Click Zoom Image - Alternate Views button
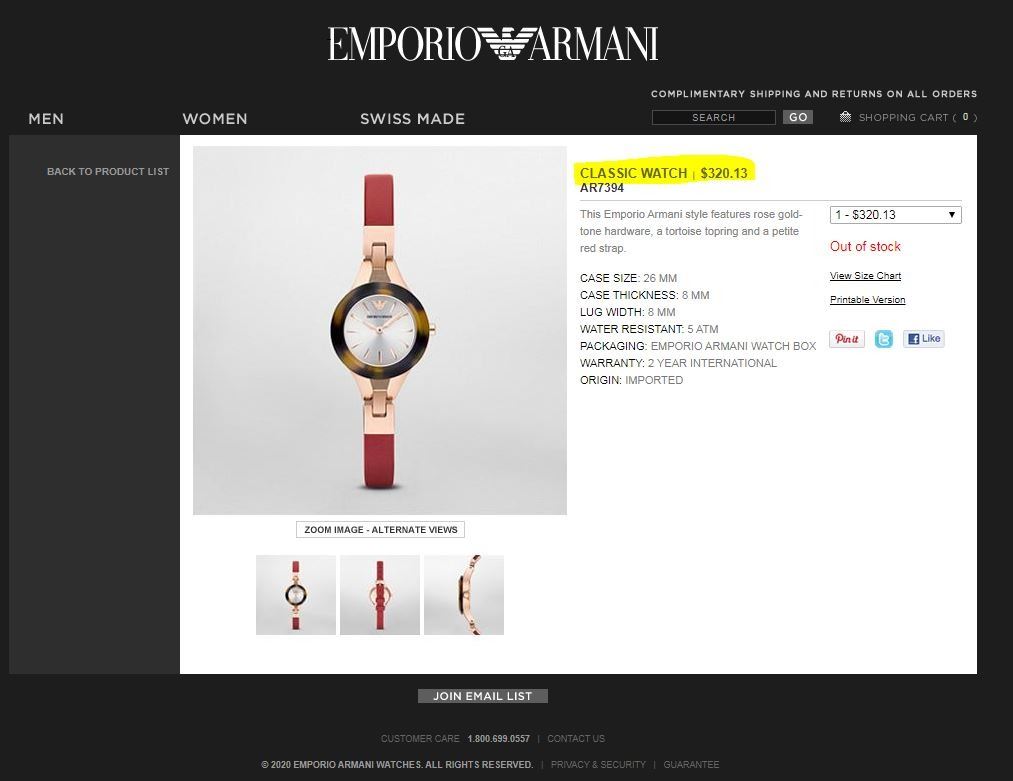Image resolution: width=1013 pixels, height=781 pixels. pos(381,530)
